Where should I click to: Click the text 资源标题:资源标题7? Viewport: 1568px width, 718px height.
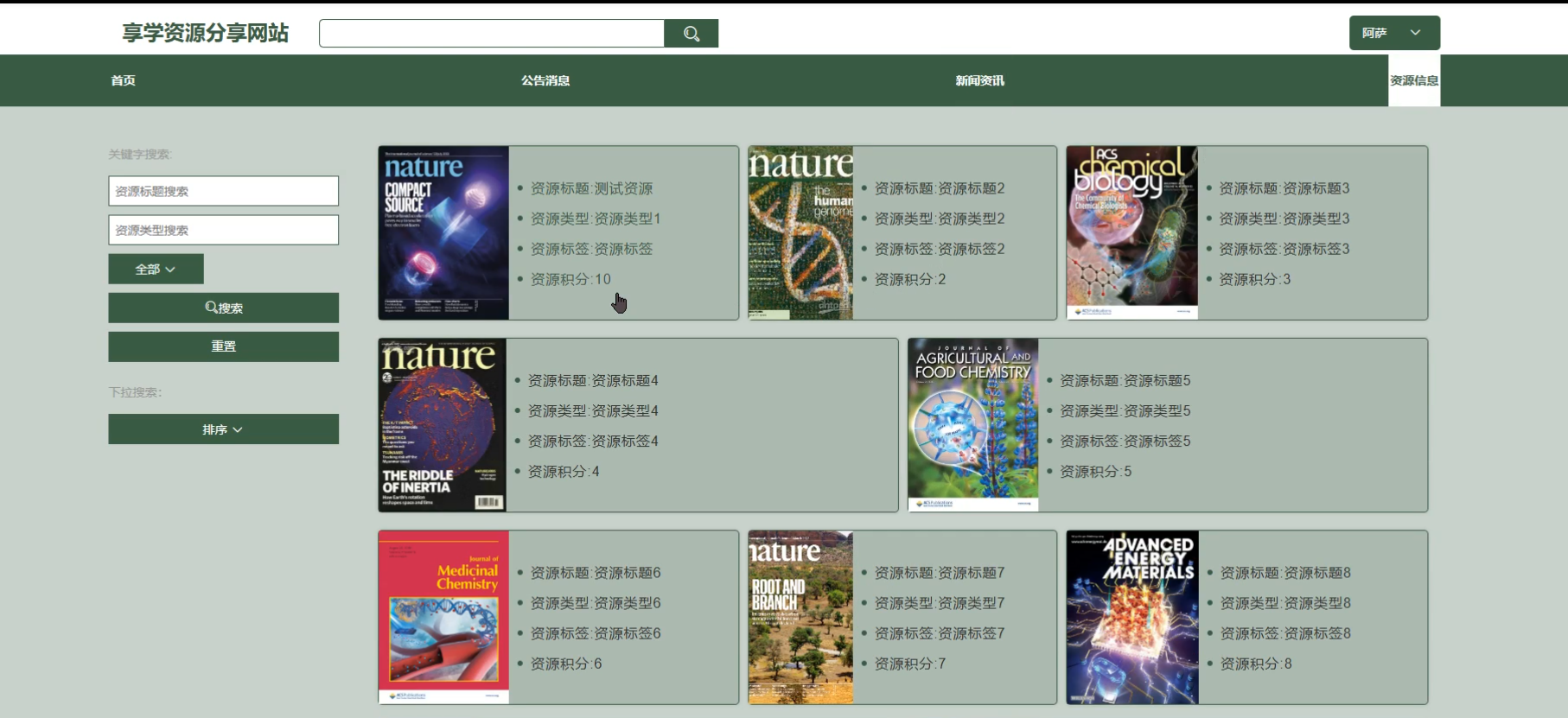940,573
